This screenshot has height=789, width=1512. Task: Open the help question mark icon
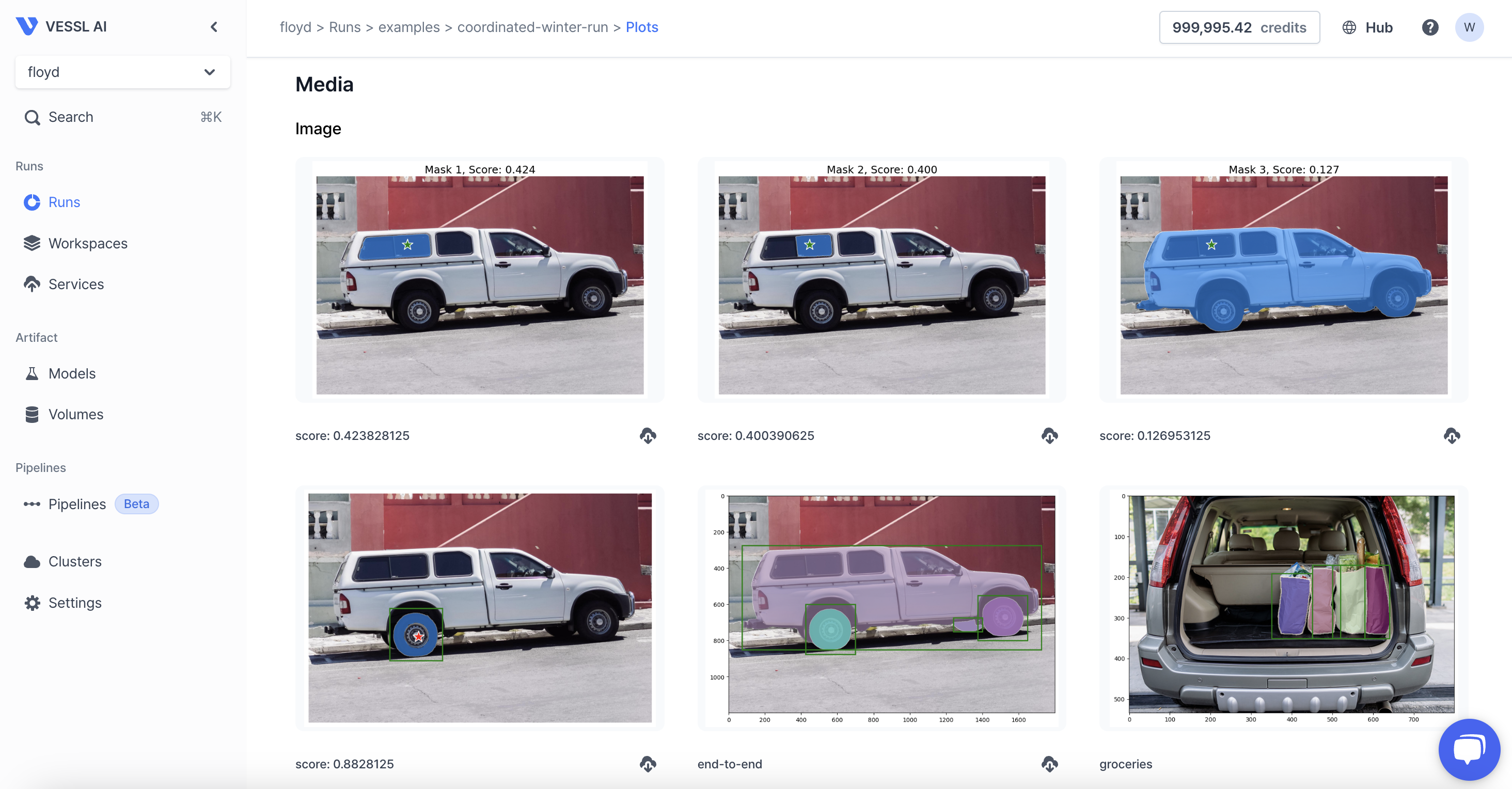click(1430, 27)
